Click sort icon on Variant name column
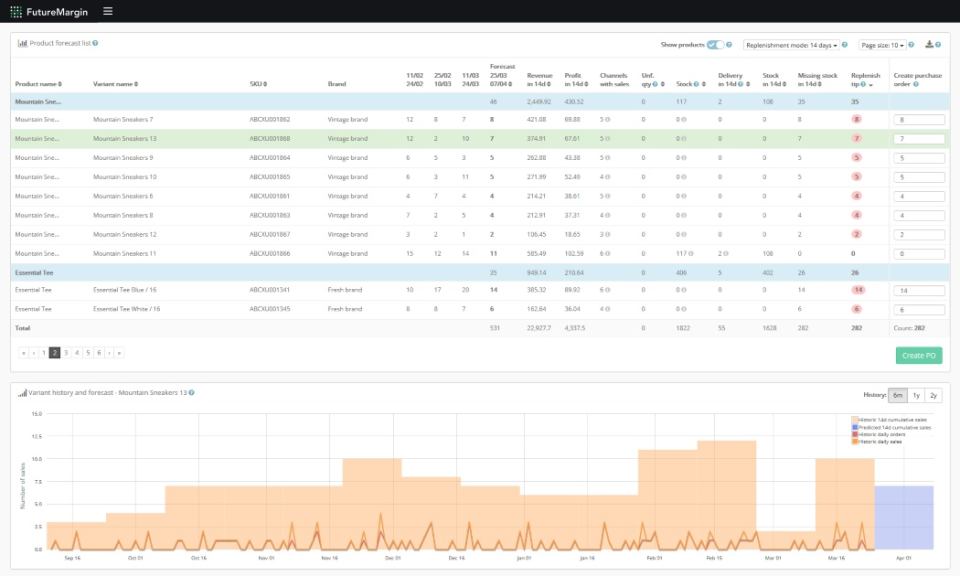Image resolution: width=960 pixels, height=576 pixels. coord(136,84)
